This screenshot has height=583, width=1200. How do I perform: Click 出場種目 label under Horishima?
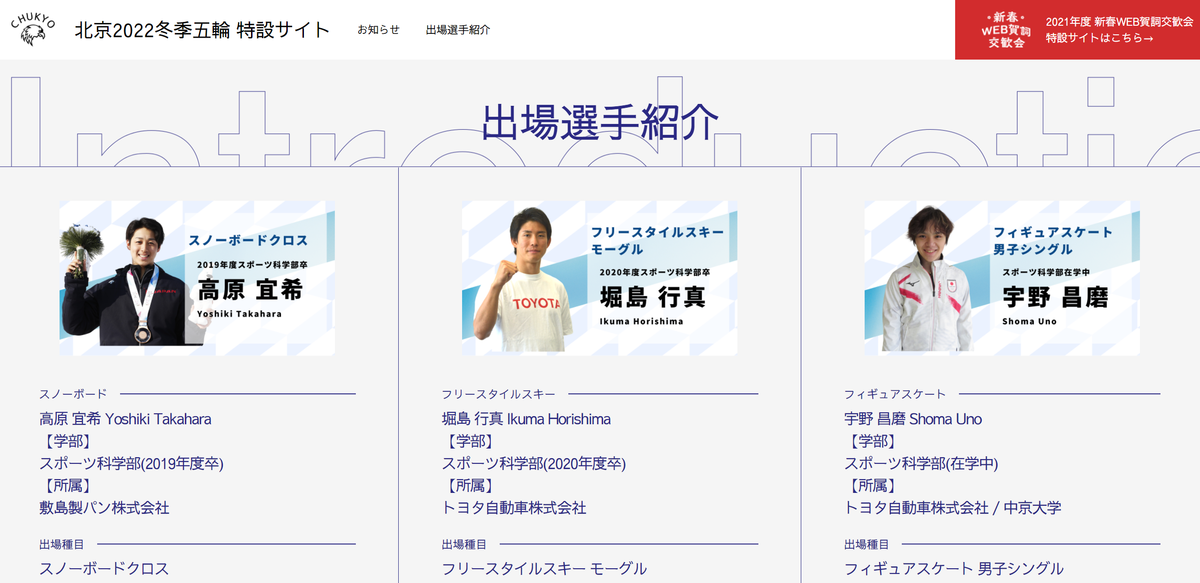click(x=464, y=544)
